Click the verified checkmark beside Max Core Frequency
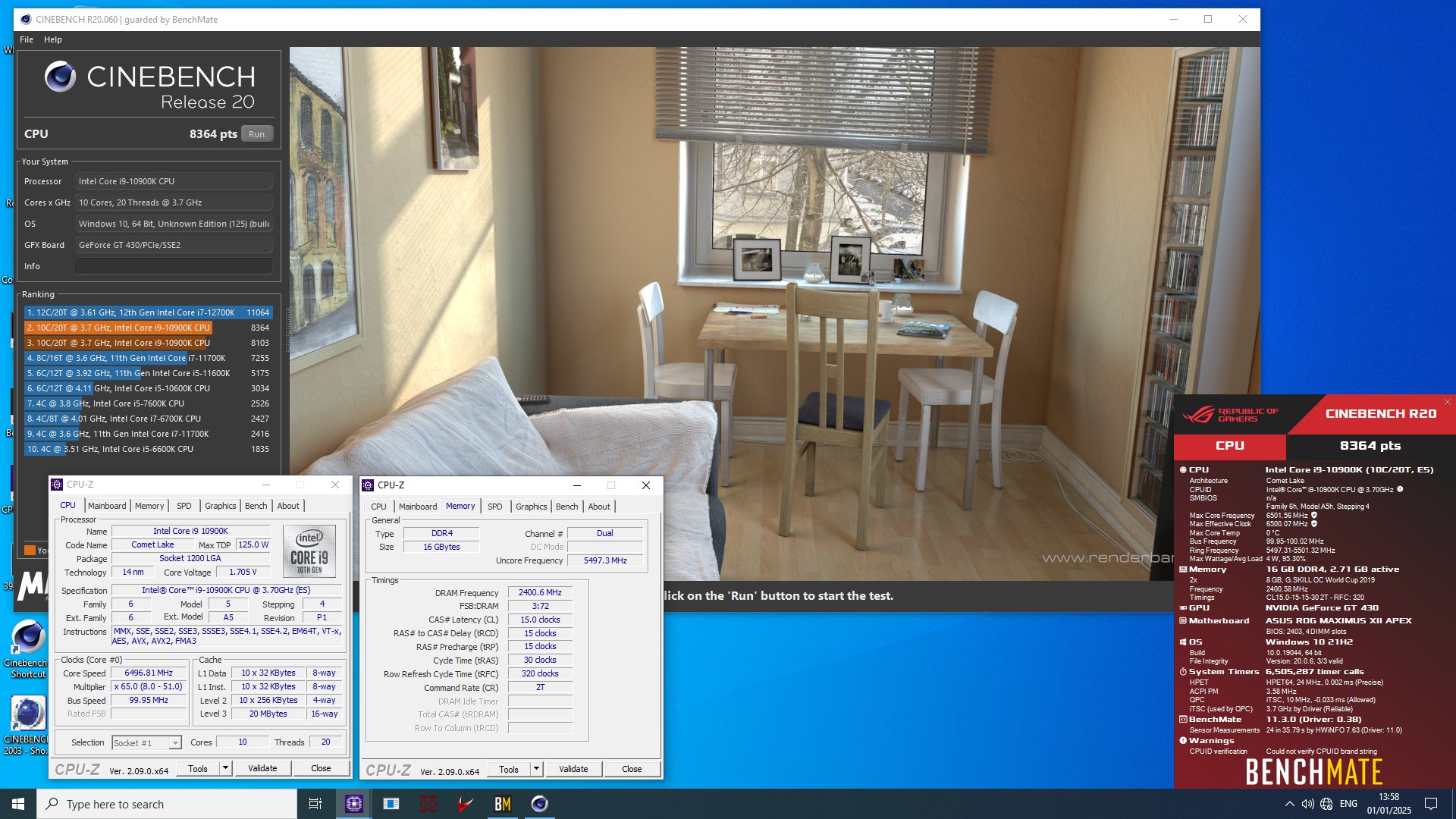The image size is (1456, 819). click(1314, 515)
